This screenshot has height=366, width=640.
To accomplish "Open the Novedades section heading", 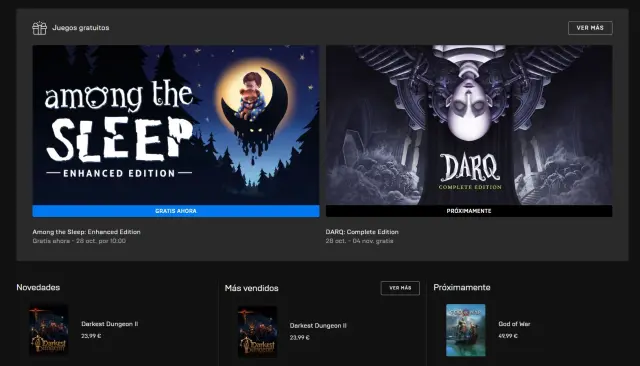I will click(38, 287).
